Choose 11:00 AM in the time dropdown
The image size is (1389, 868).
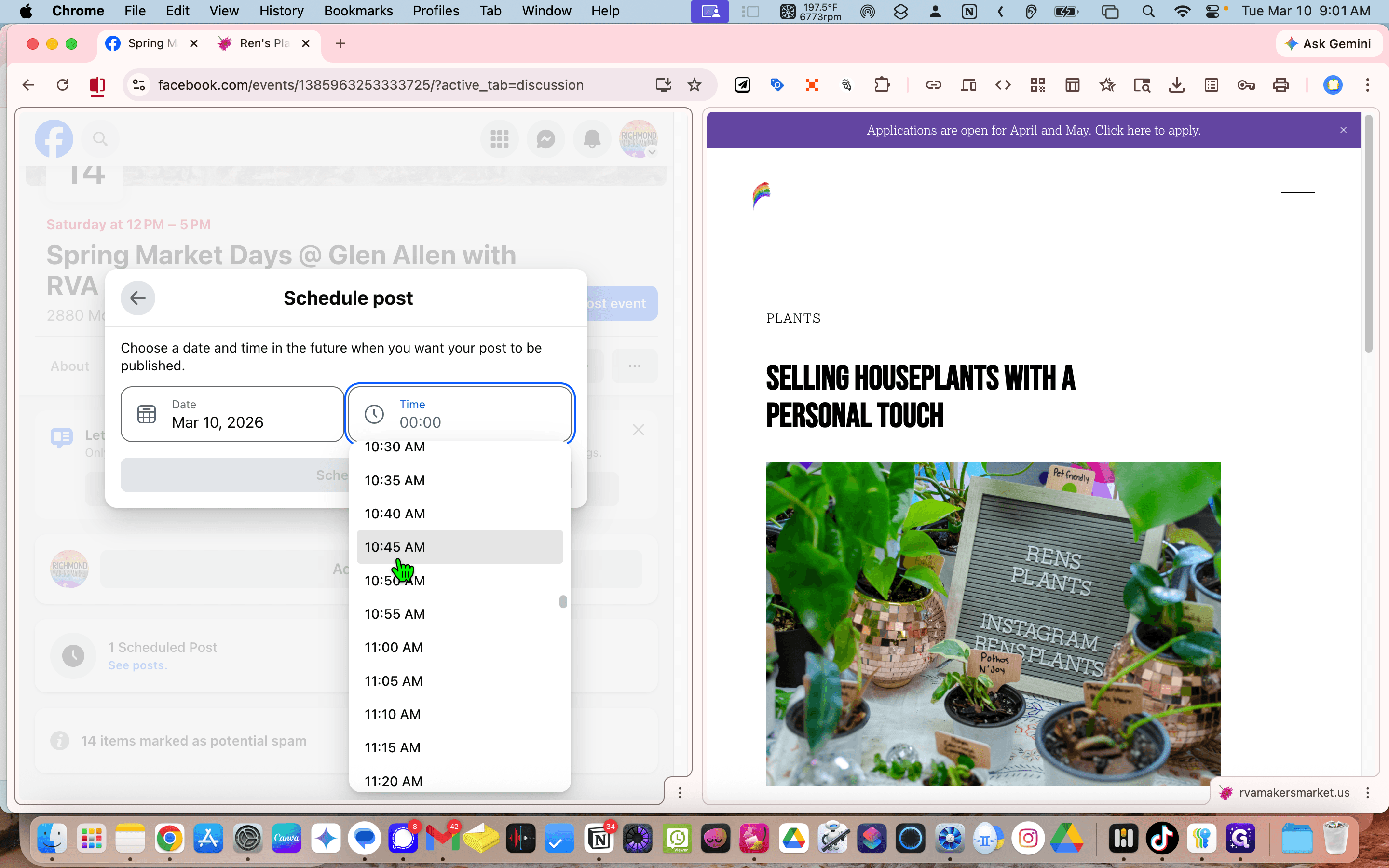click(x=460, y=647)
